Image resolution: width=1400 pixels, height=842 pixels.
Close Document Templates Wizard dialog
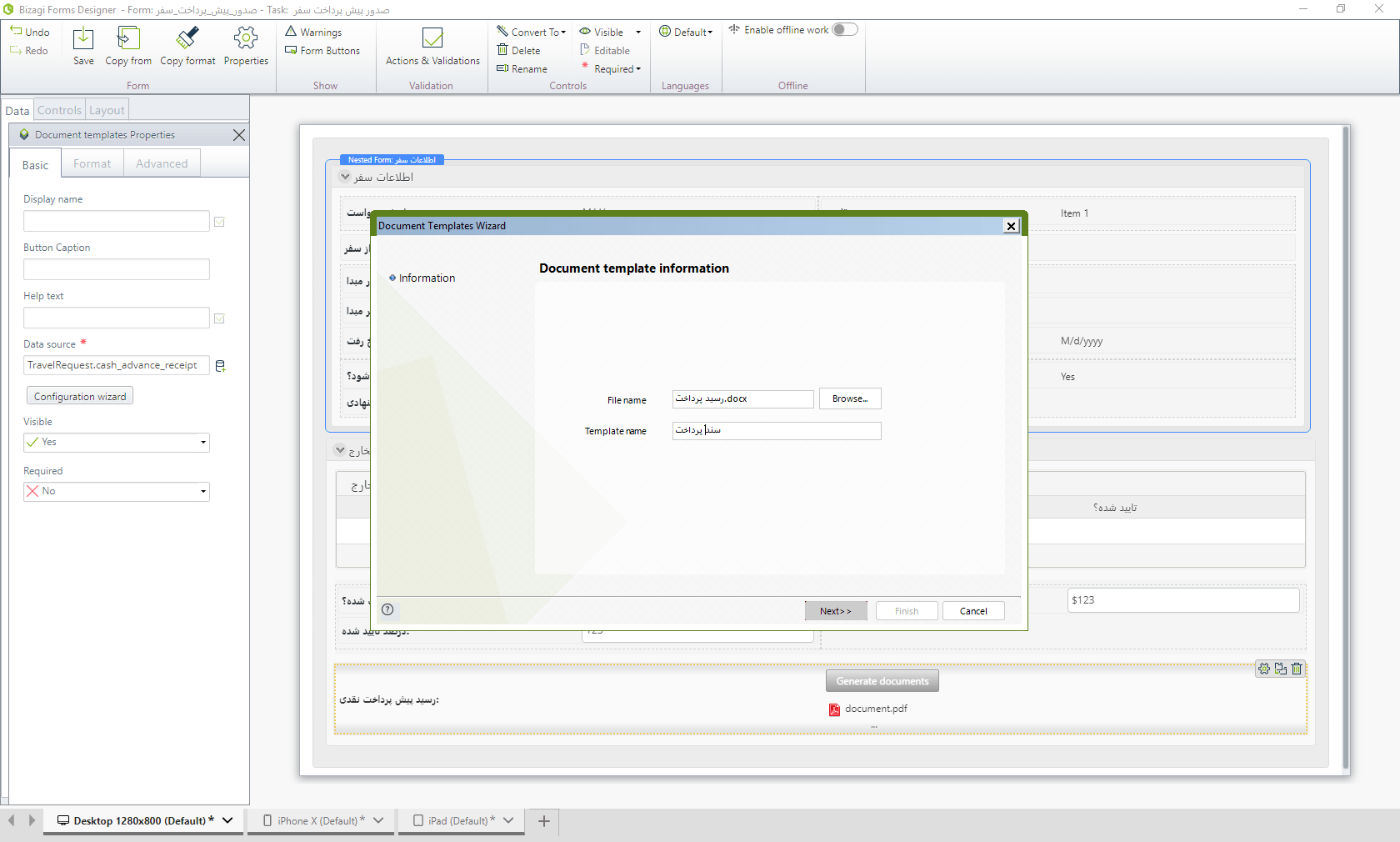point(1011,226)
